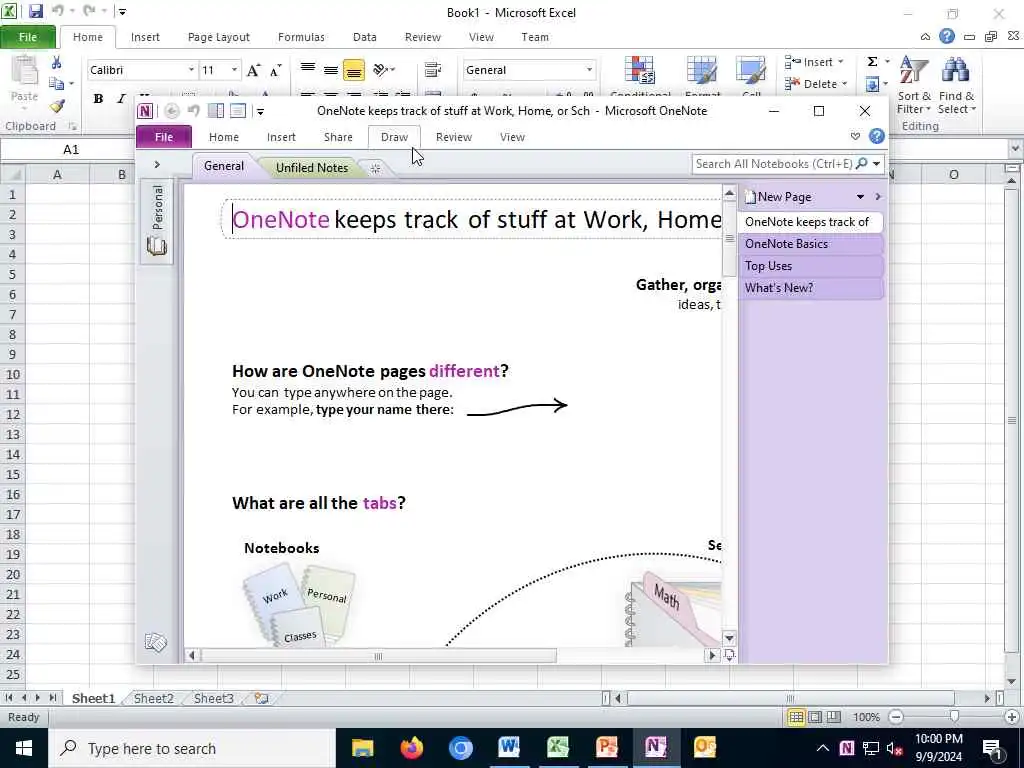Click Excel's Orientation text icon
This screenshot has height=768, width=1024.
pos(384,69)
